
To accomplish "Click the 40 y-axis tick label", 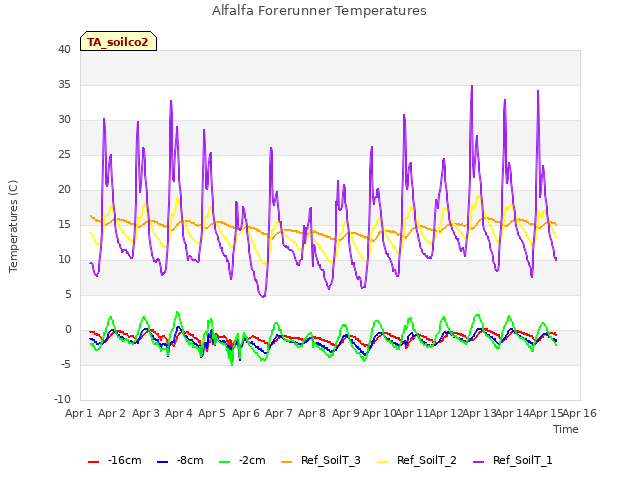I will point(64,50).
